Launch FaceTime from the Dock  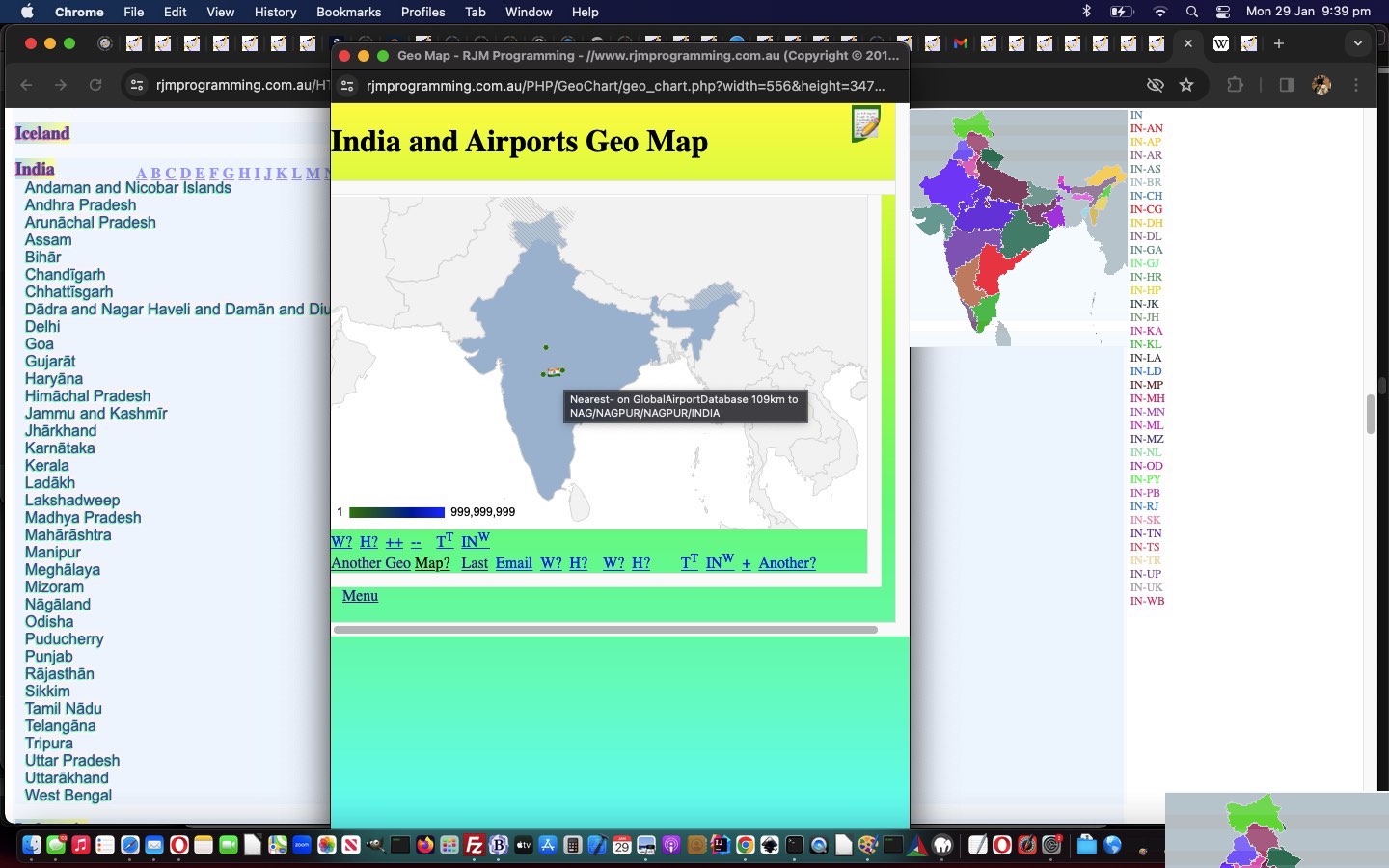coord(229,846)
